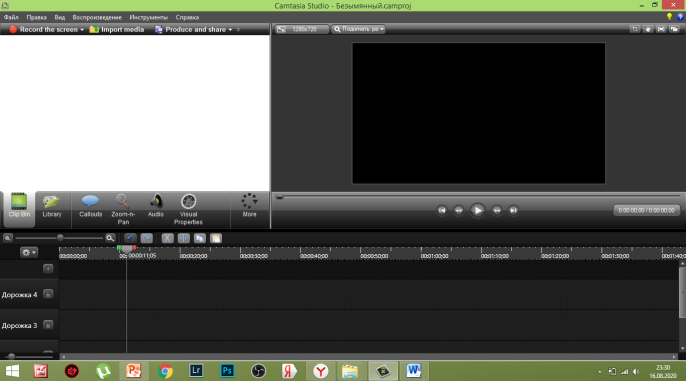This screenshot has width=686, height=381.
Task: Select the crop mode icon
Action: tap(634, 29)
